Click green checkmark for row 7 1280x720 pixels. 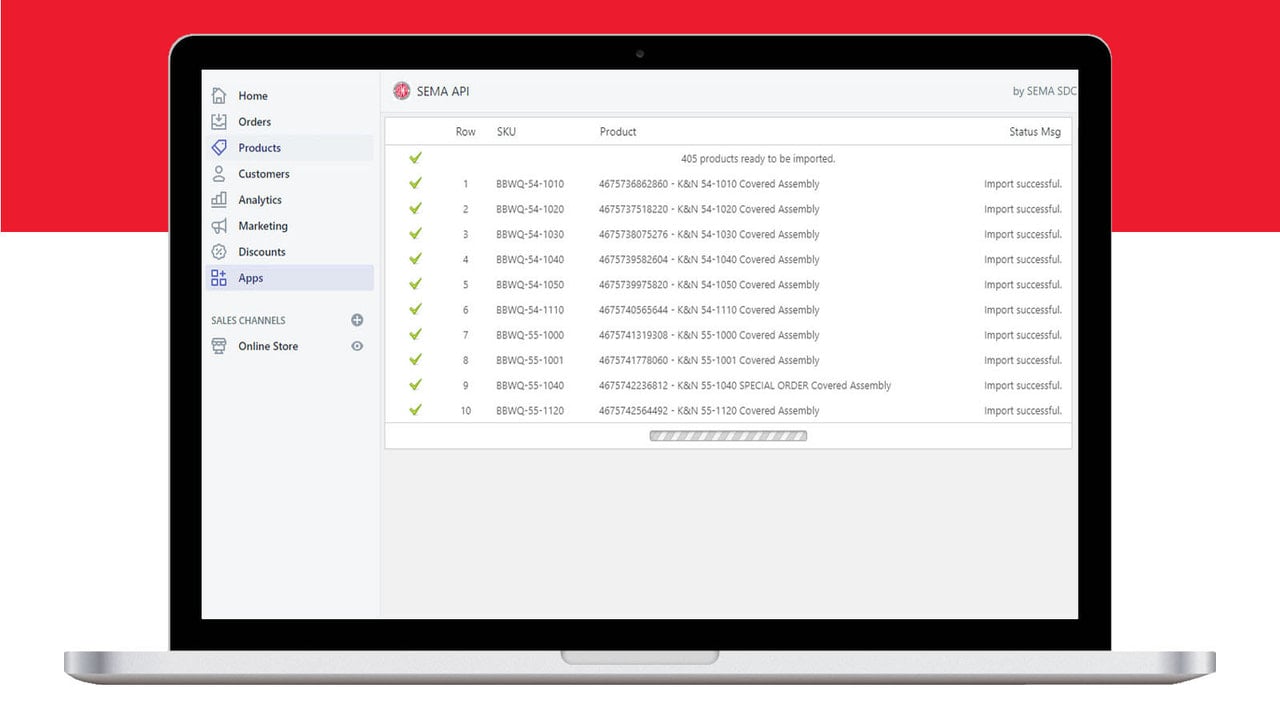(415, 334)
